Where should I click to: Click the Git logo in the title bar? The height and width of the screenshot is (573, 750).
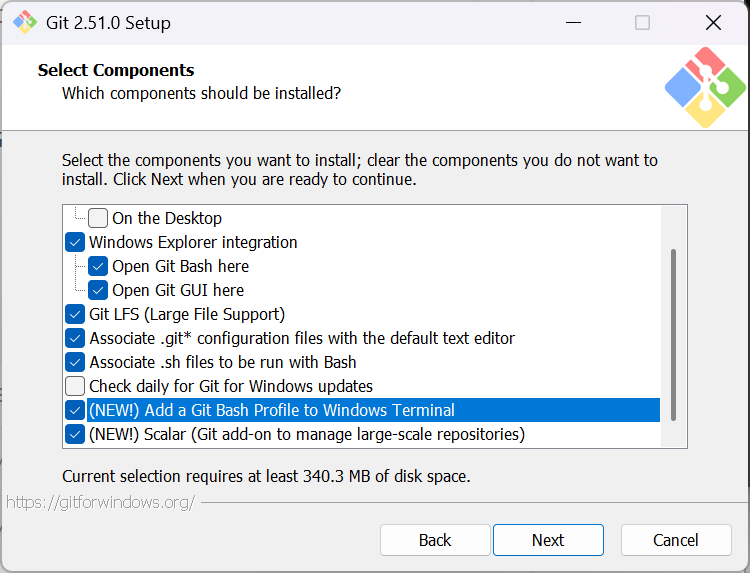pyautogui.click(x=24, y=22)
